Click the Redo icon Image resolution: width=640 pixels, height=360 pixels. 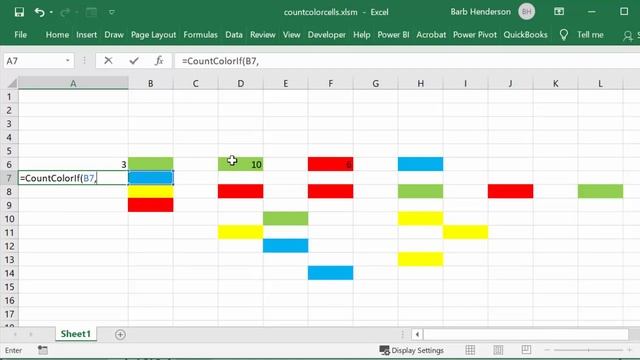[65, 12]
